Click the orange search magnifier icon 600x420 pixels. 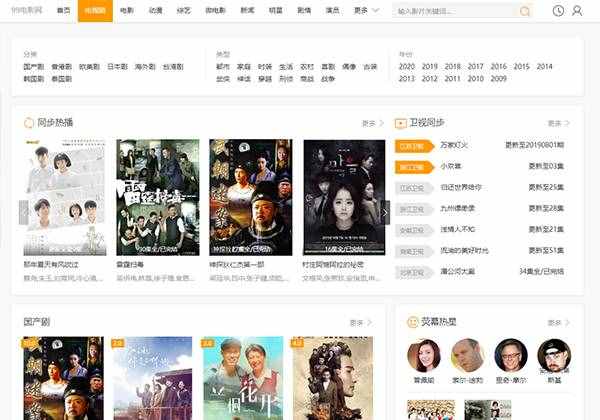point(525,11)
